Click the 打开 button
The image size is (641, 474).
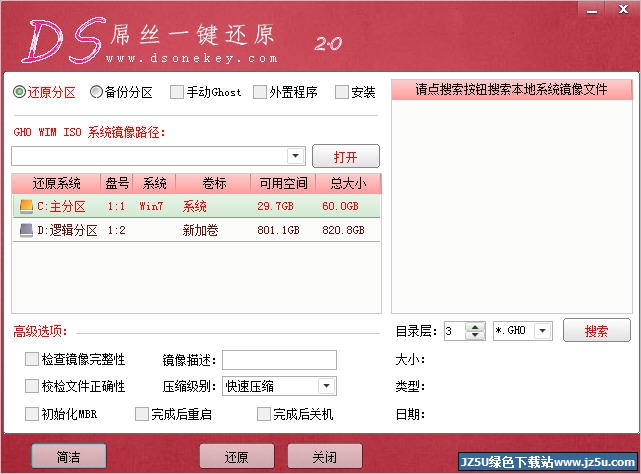pyautogui.click(x=346, y=156)
